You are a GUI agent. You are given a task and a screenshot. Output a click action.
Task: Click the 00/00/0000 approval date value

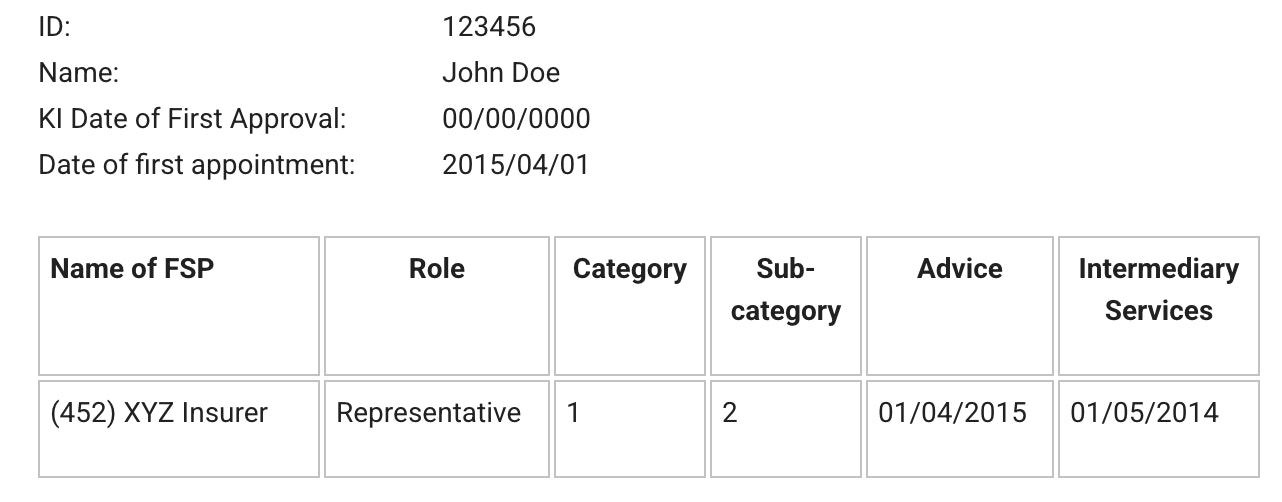click(x=516, y=119)
